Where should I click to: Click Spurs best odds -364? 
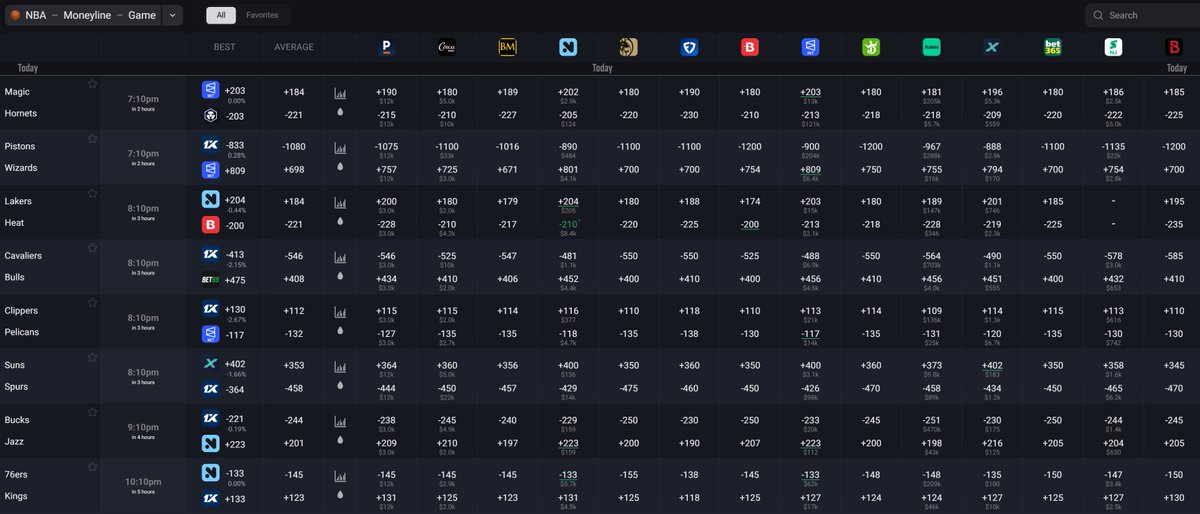[236, 390]
